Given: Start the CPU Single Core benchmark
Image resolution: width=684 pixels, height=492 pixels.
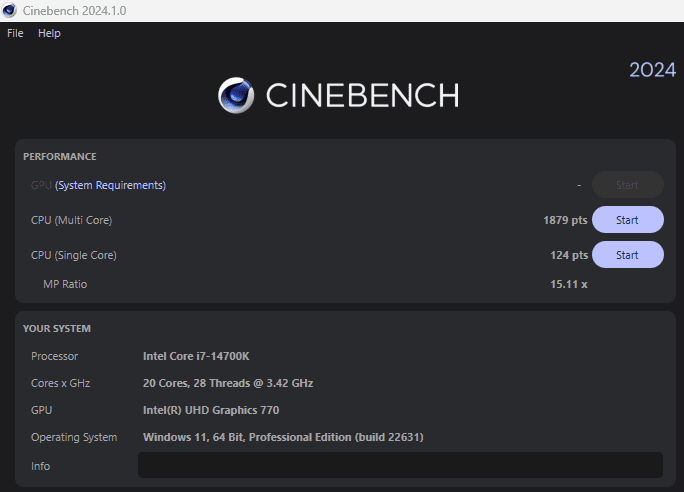Looking at the screenshot, I should pyautogui.click(x=628, y=255).
